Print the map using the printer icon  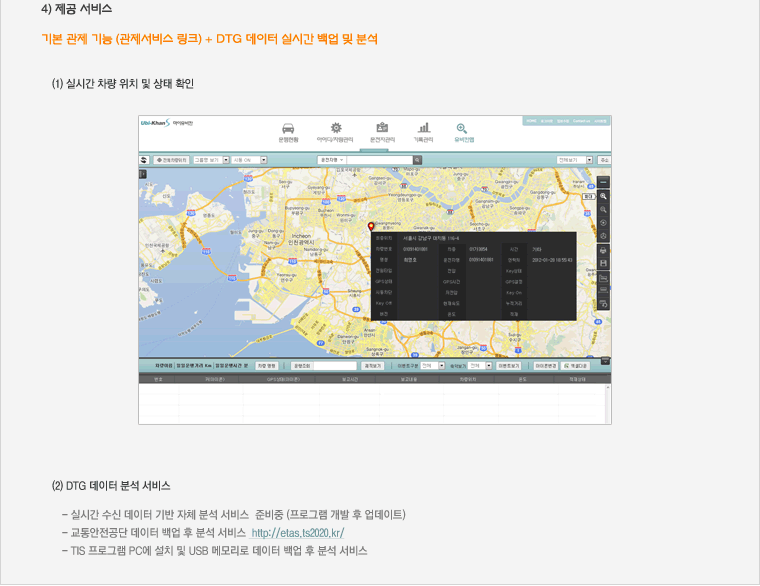[x=603, y=251]
